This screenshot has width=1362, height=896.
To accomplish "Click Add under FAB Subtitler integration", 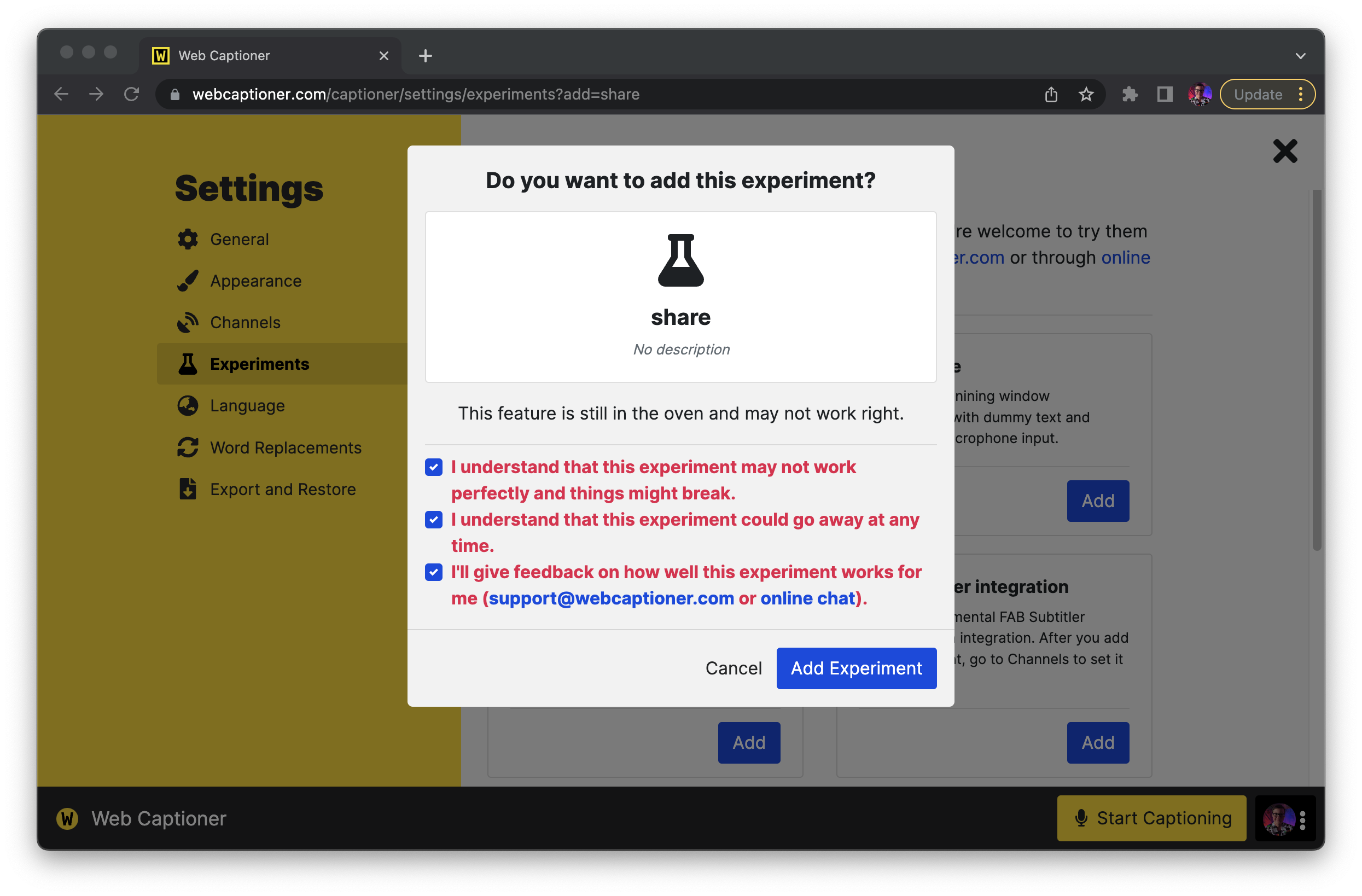I will (1097, 743).
